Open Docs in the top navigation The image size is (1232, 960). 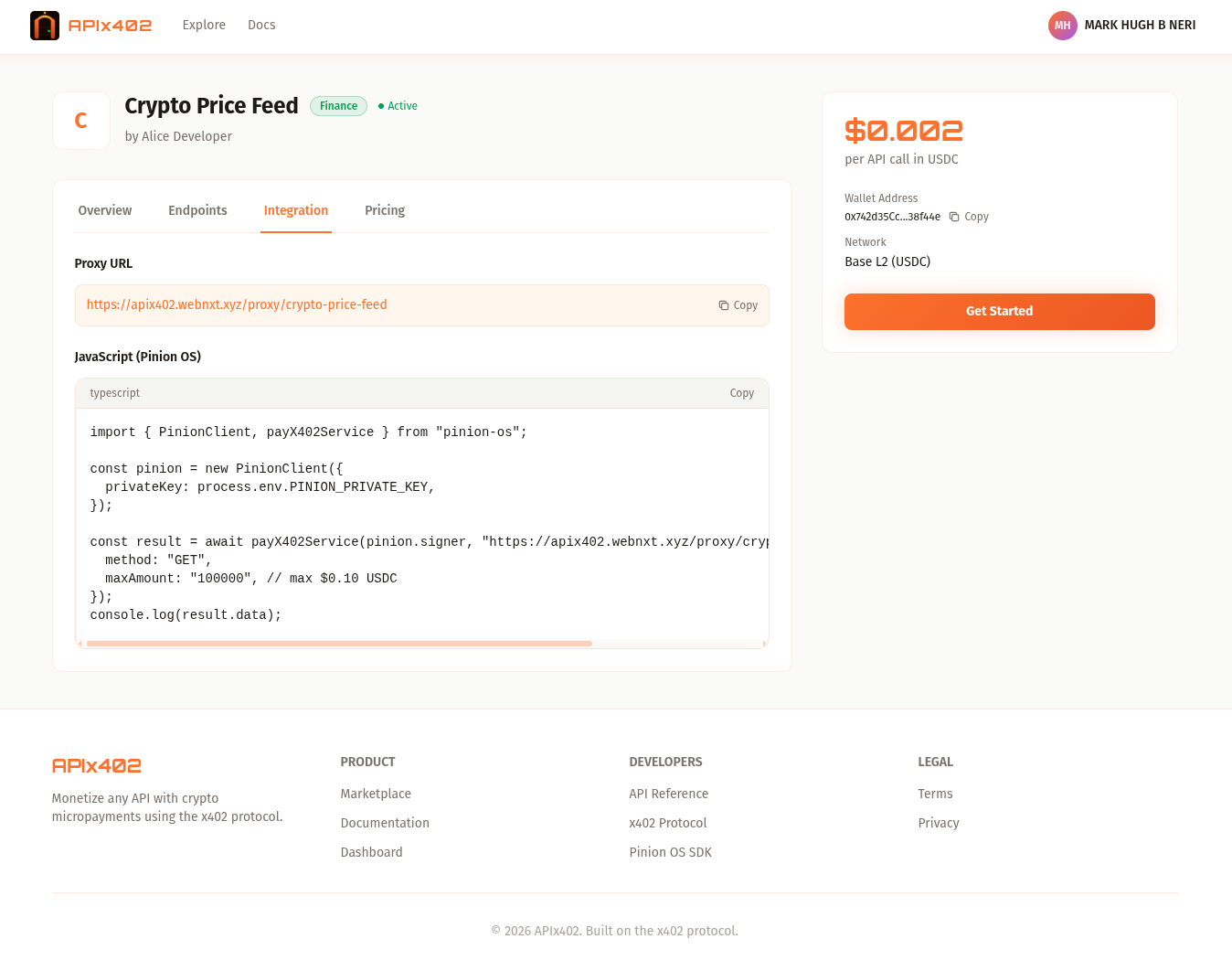[261, 26]
